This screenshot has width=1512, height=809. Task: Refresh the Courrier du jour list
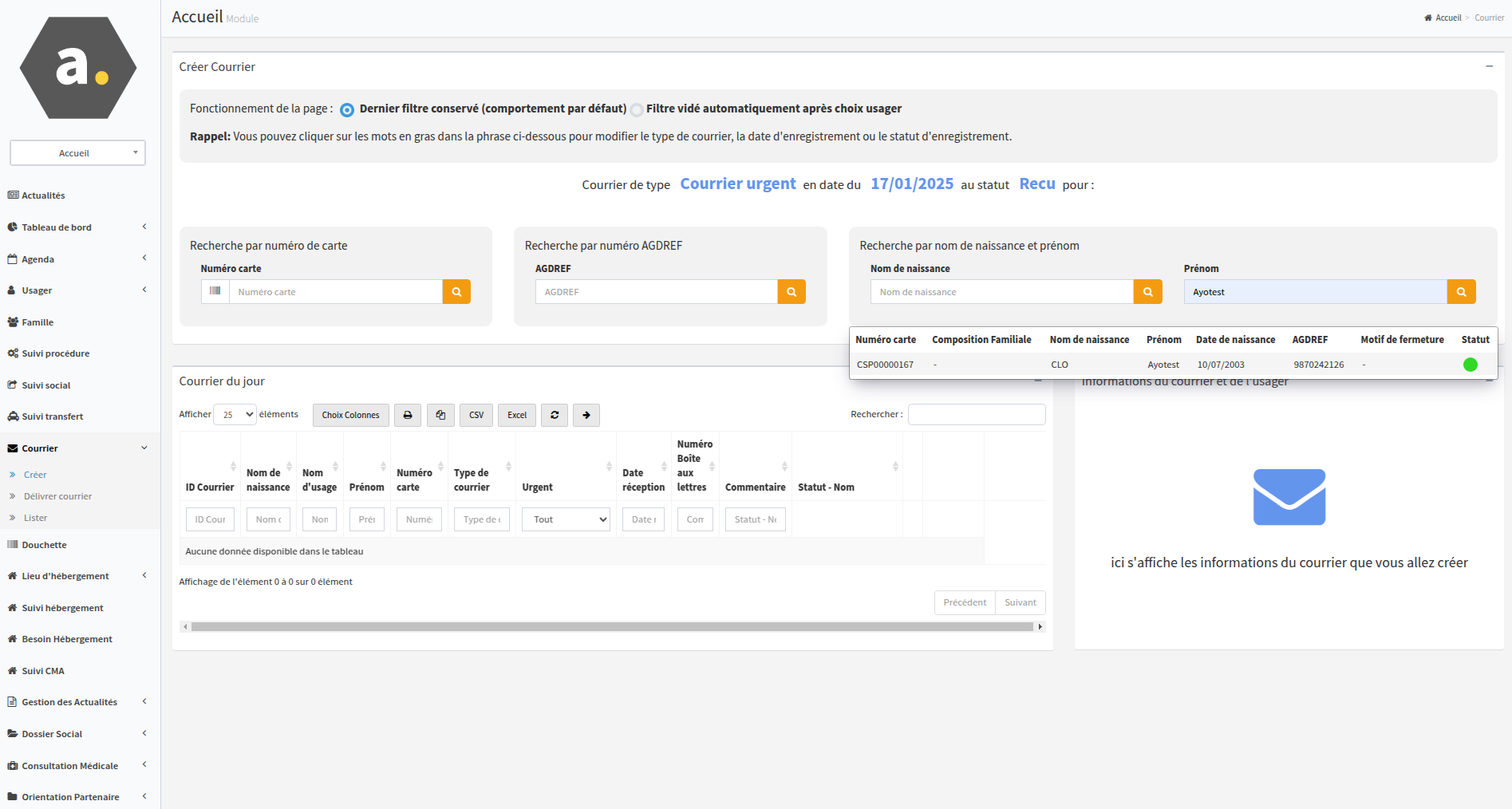pyautogui.click(x=554, y=415)
